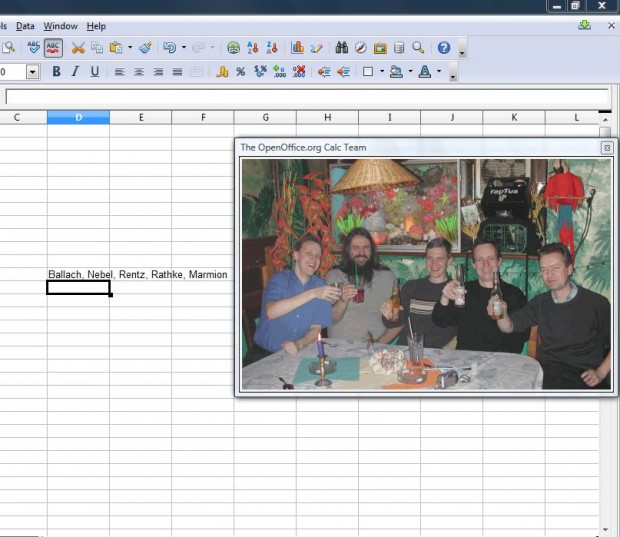Expand the Redo history dropdown
The width and height of the screenshot is (620, 537).
[x=212, y=48]
